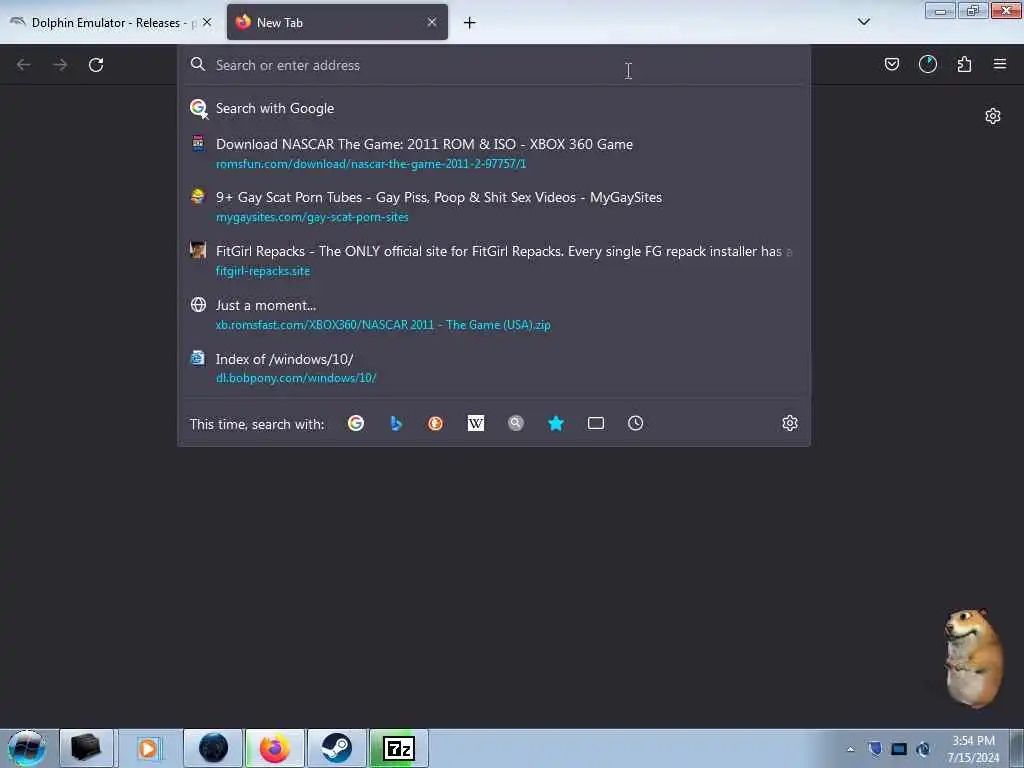Search this time with Wikipedia icon
The image size is (1024, 768).
[475, 423]
